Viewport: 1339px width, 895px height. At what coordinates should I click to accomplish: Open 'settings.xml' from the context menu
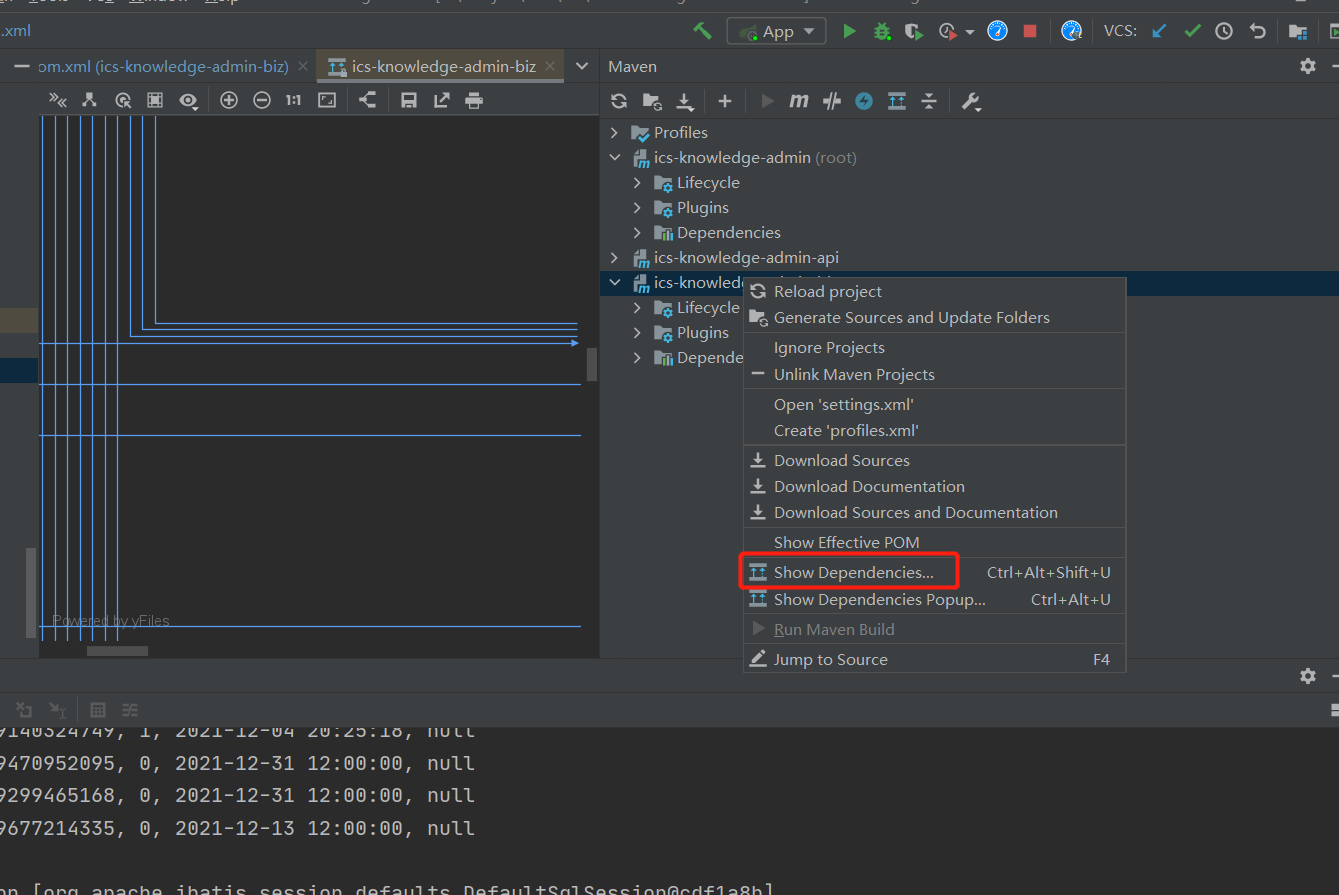click(844, 404)
